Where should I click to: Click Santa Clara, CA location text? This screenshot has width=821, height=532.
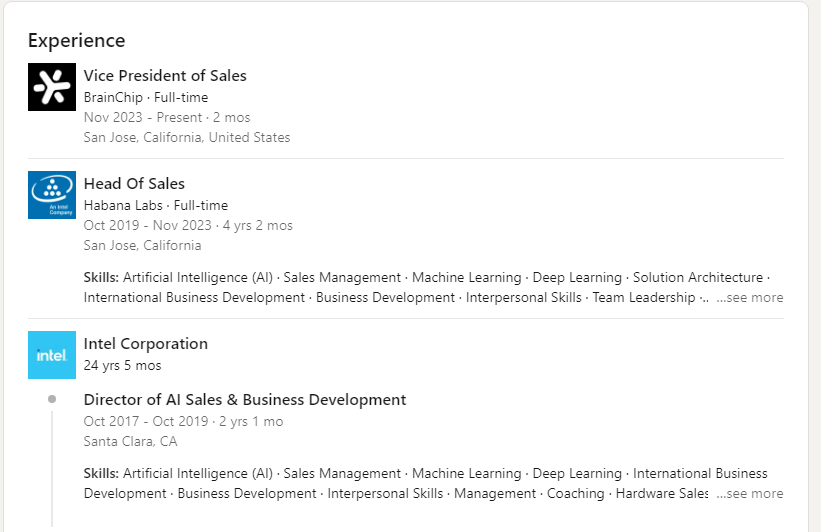point(131,441)
